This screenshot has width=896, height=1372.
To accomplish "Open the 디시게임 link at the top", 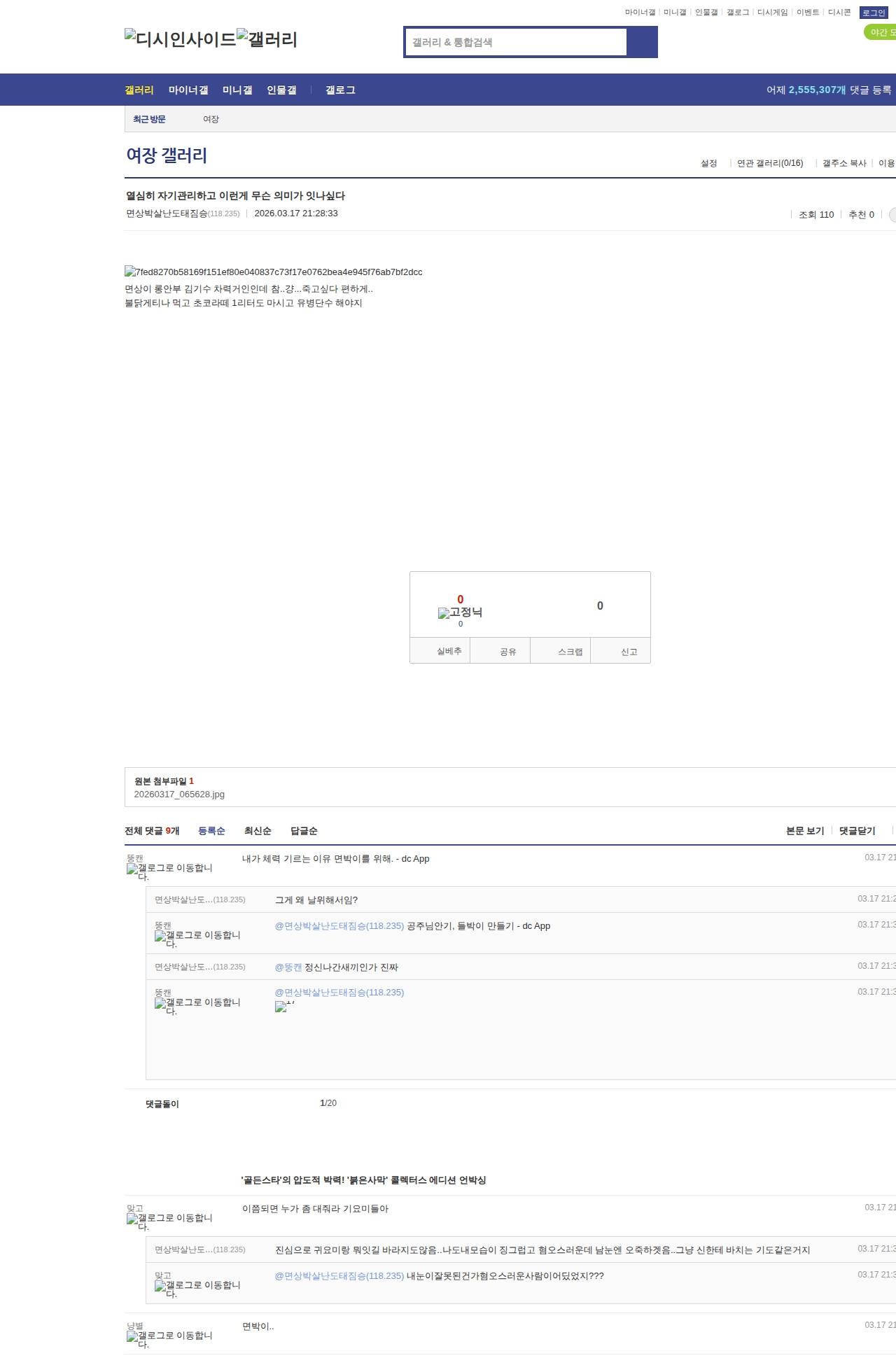I will 773,13.
